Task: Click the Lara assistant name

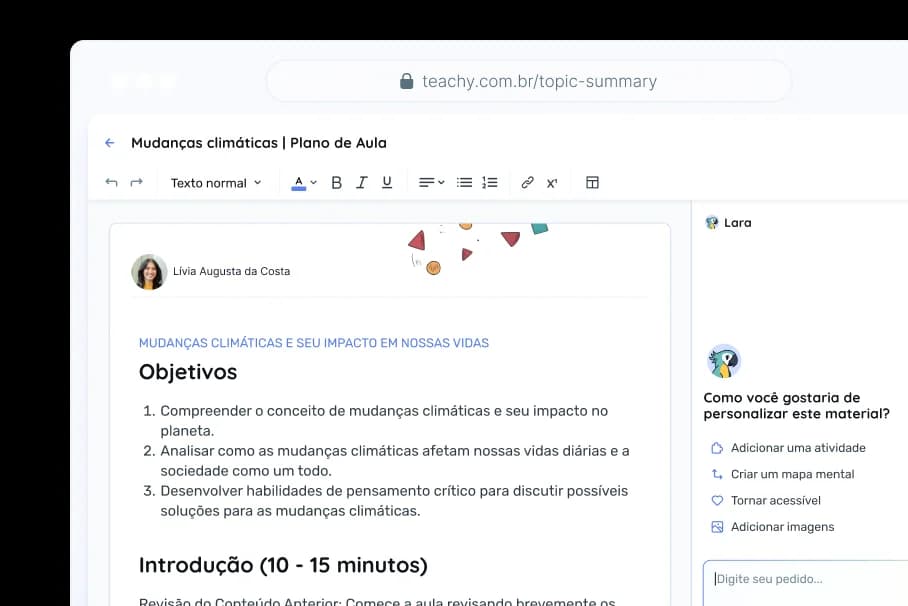Action: tap(738, 223)
